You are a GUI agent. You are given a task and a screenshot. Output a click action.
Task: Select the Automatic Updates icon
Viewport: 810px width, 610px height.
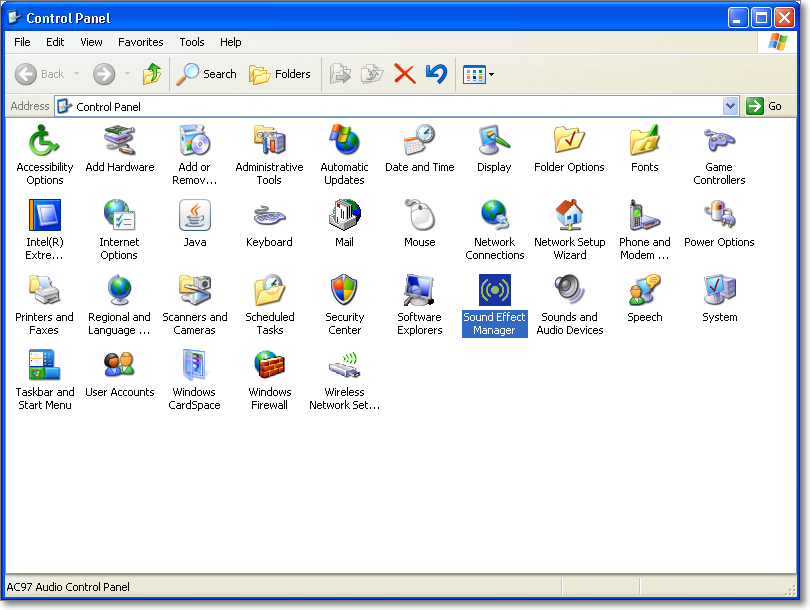(345, 154)
